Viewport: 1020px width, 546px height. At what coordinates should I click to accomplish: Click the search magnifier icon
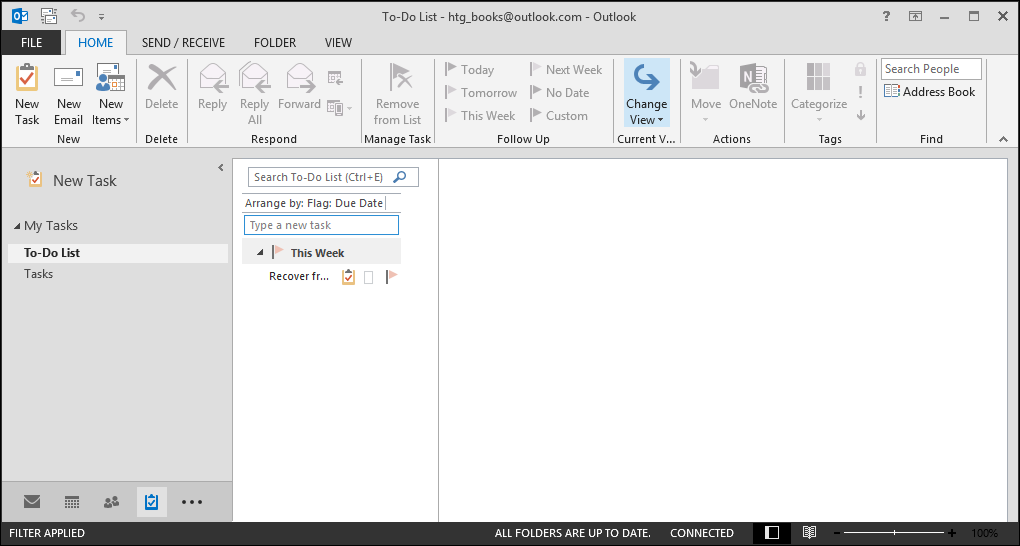click(x=400, y=176)
